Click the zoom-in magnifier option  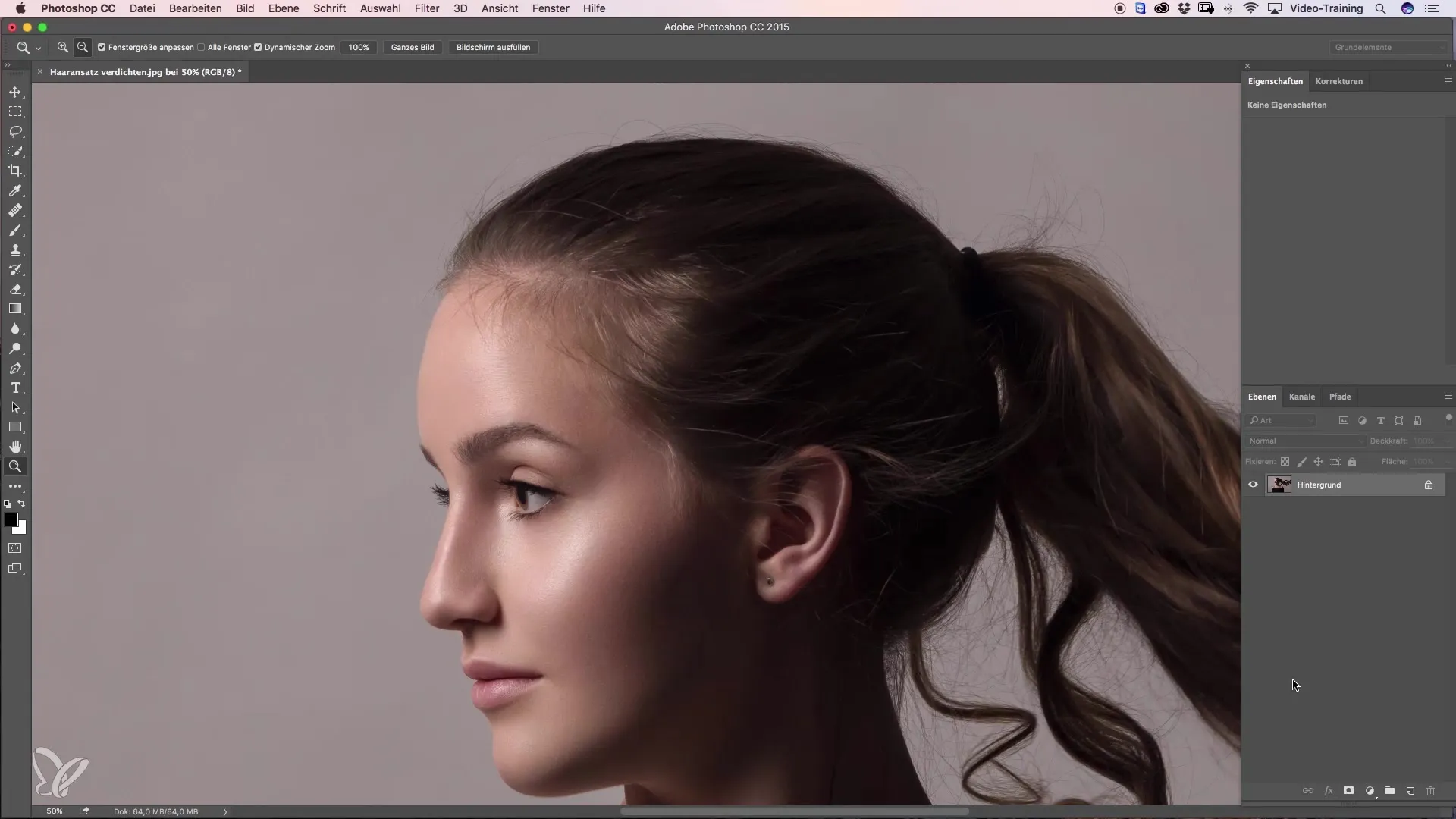click(63, 47)
